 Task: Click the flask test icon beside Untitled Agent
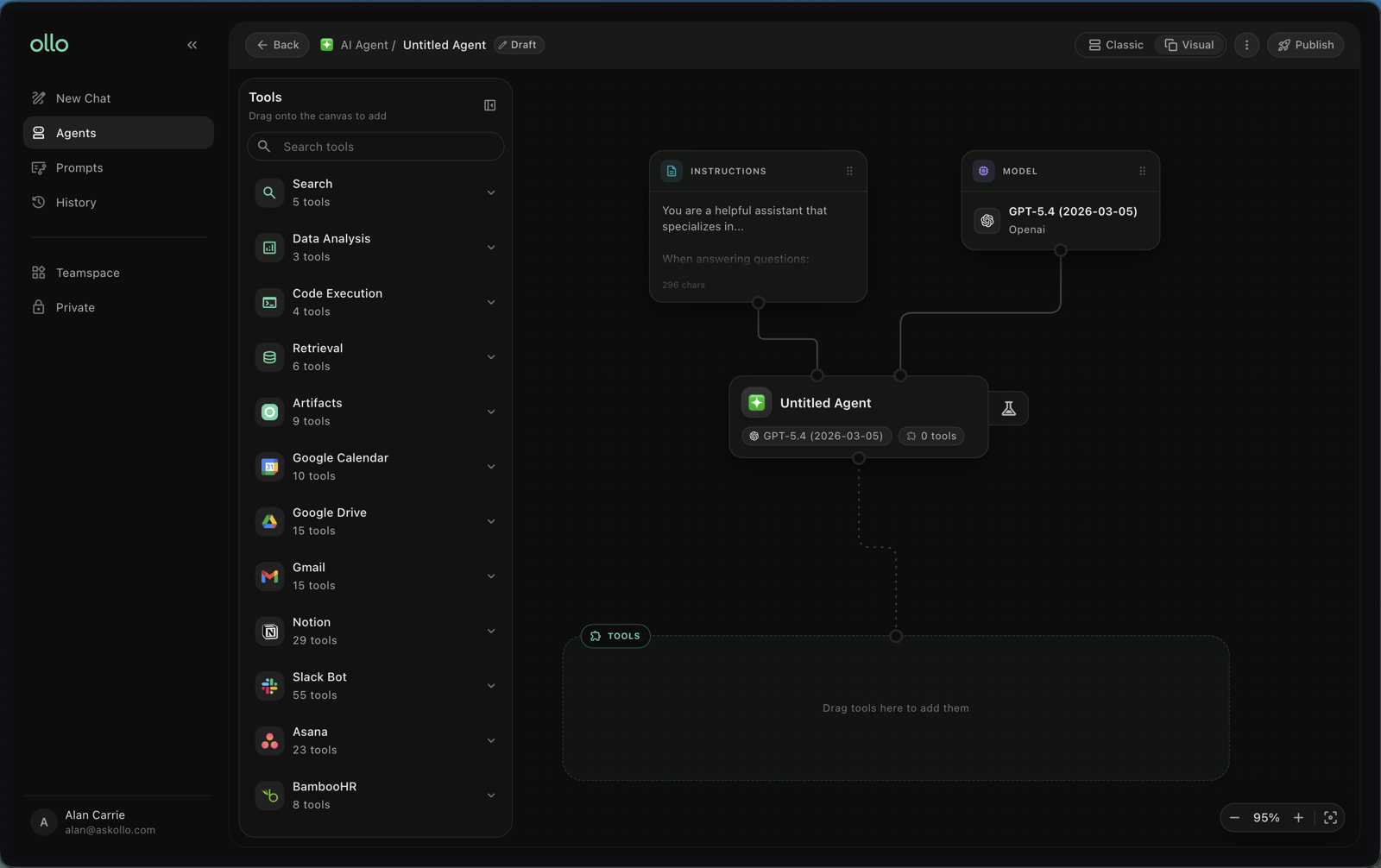point(1008,409)
